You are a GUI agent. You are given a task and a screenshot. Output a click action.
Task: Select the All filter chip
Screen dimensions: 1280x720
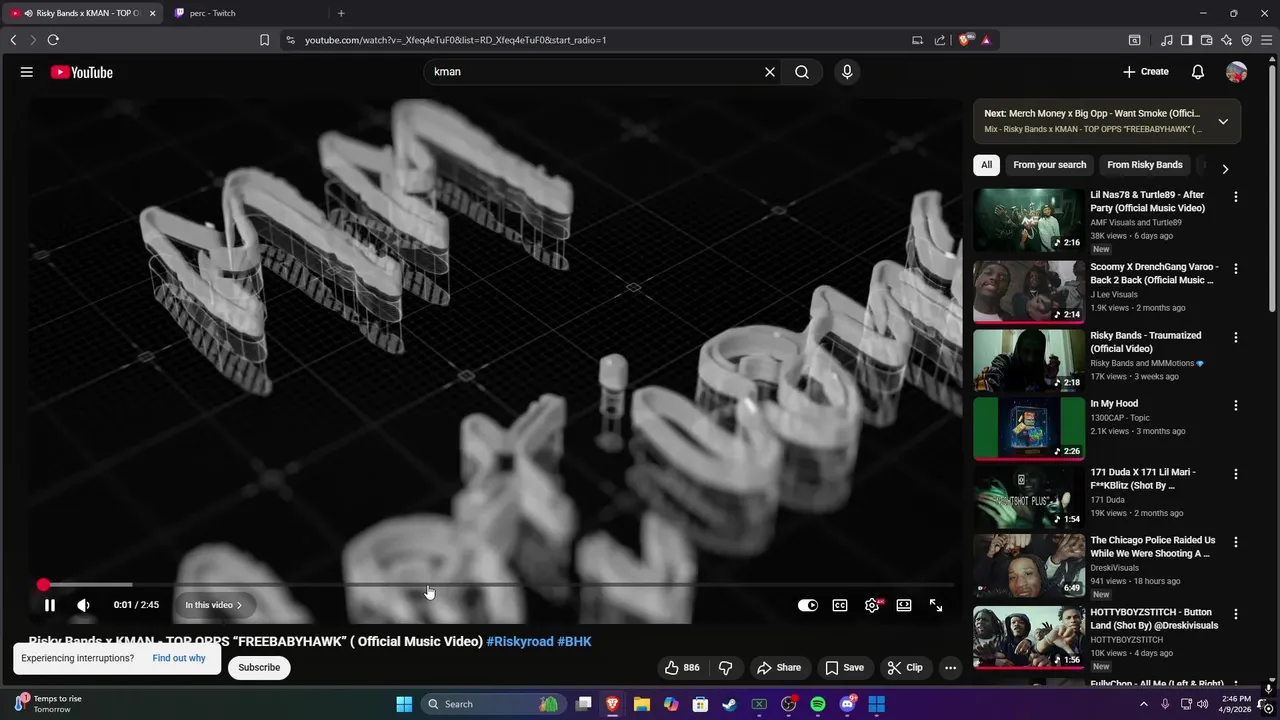986,165
